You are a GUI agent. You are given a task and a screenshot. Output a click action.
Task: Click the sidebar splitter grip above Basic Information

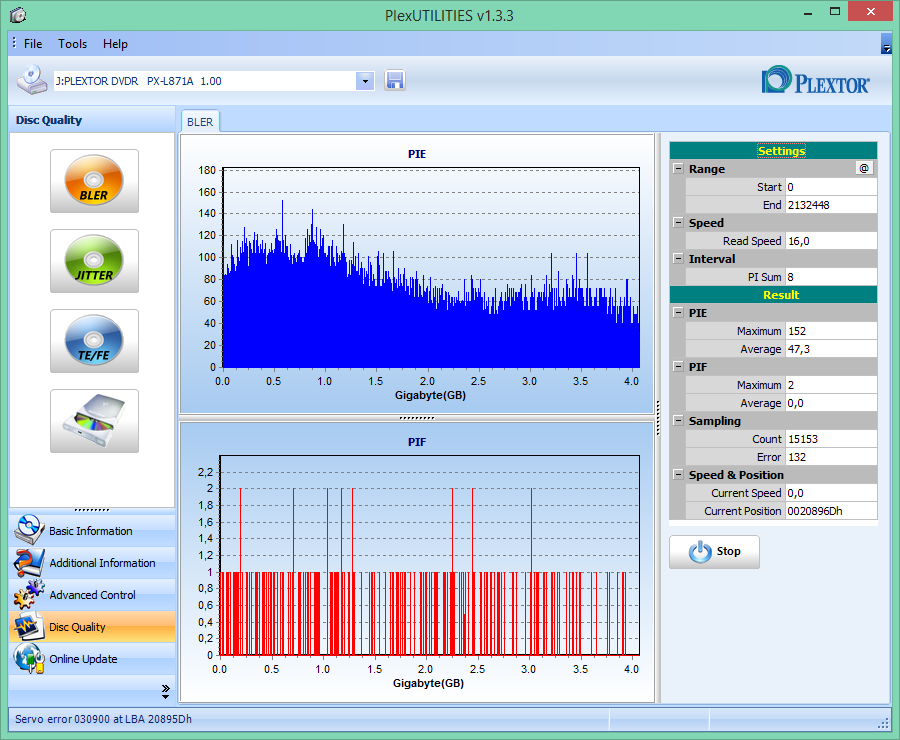pyautogui.click(x=92, y=510)
